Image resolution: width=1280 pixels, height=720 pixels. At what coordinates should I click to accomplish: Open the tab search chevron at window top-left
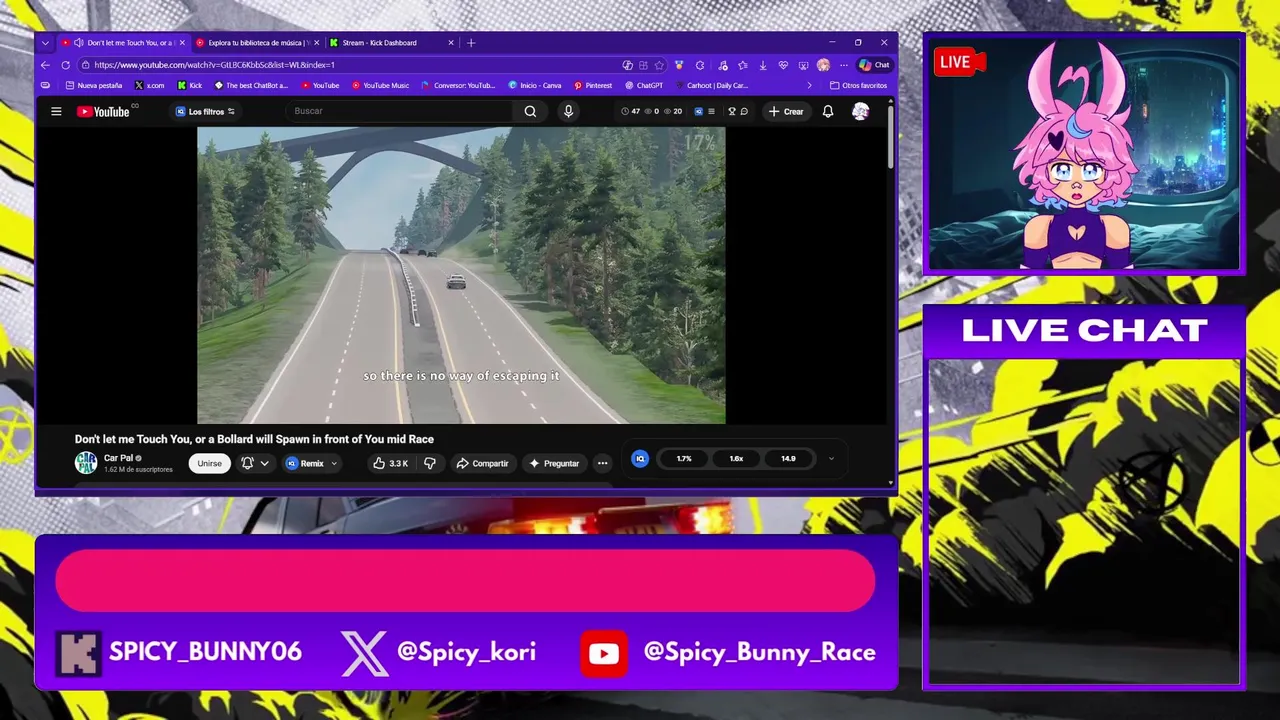45,43
